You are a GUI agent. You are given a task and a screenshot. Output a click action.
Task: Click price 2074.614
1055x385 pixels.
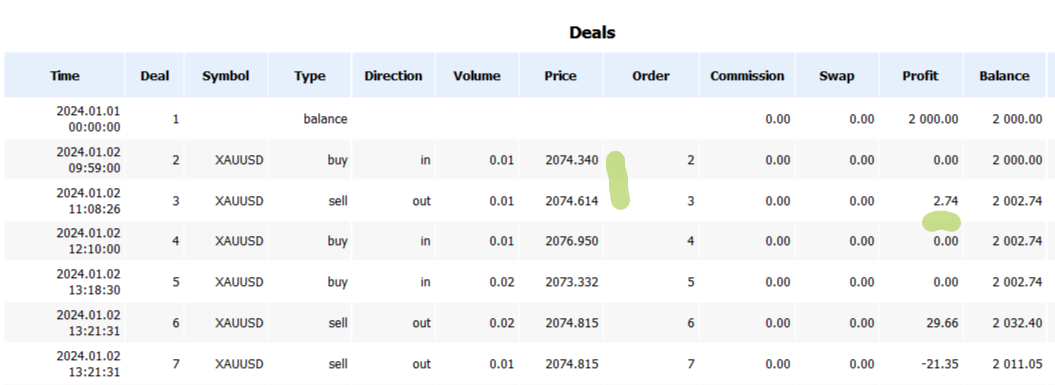[572, 201]
